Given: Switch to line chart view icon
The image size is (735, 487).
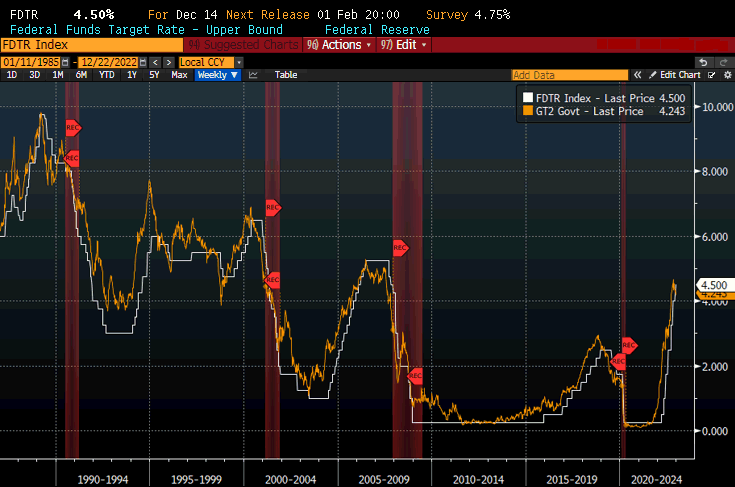Looking at the screenshot, I should [253, 75].
